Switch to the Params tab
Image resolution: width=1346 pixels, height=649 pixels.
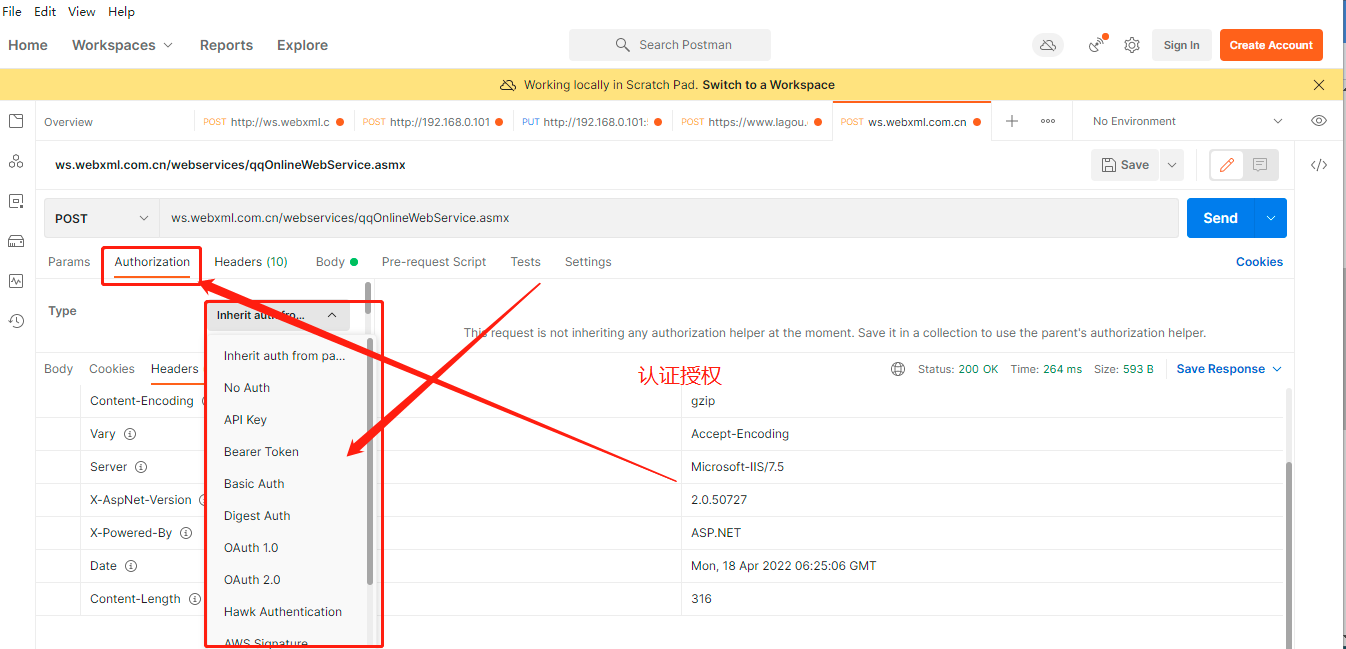(x=69, y=262)
